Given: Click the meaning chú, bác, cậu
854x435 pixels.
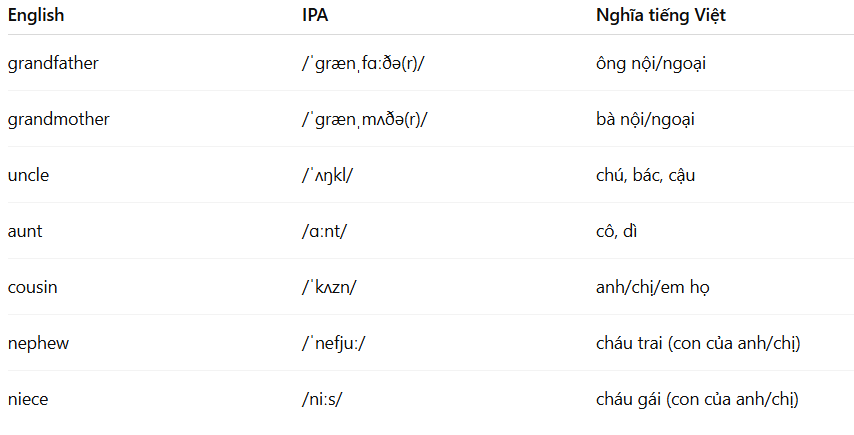Looking at the screenshot, I should point(645,175).
